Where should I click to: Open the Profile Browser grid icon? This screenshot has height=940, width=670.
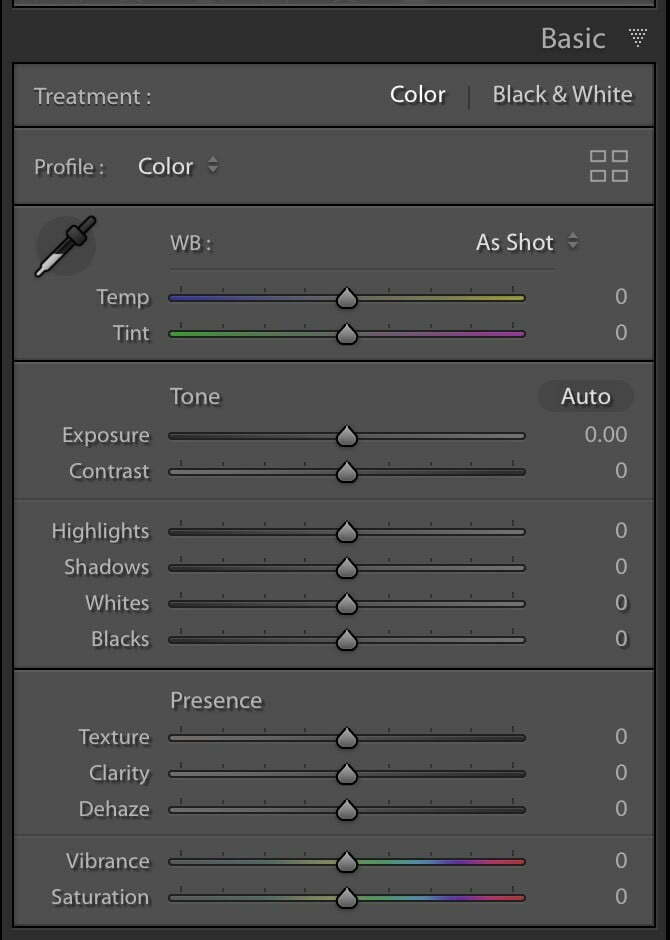[x=609, y=166]
